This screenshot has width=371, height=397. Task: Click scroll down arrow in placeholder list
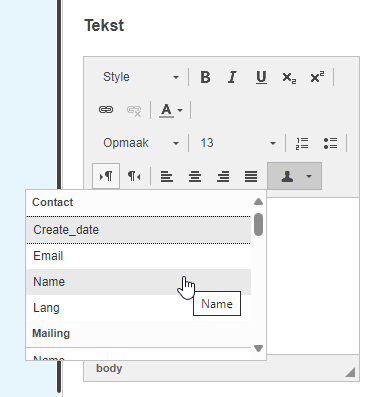click(258, 349)
